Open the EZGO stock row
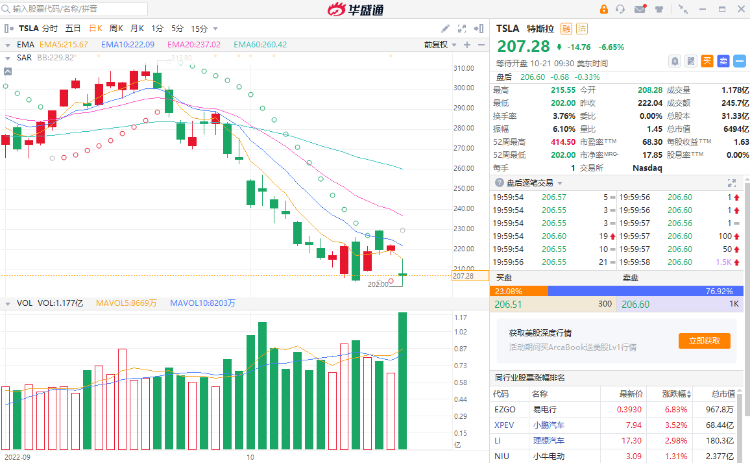 tap(617, 409)
